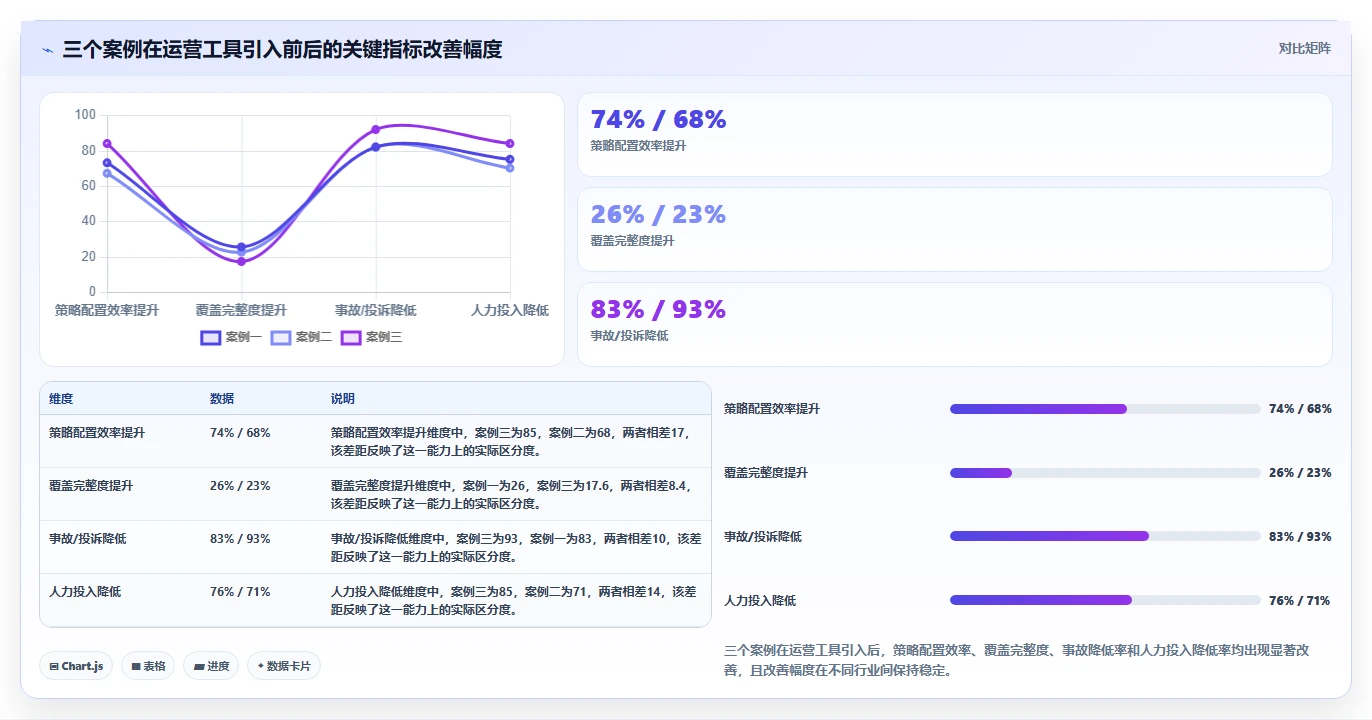Click 案例三 point at 人力投入降低
The width and height of the screenshot is (1372, 720).
click(x=510, y=143)
